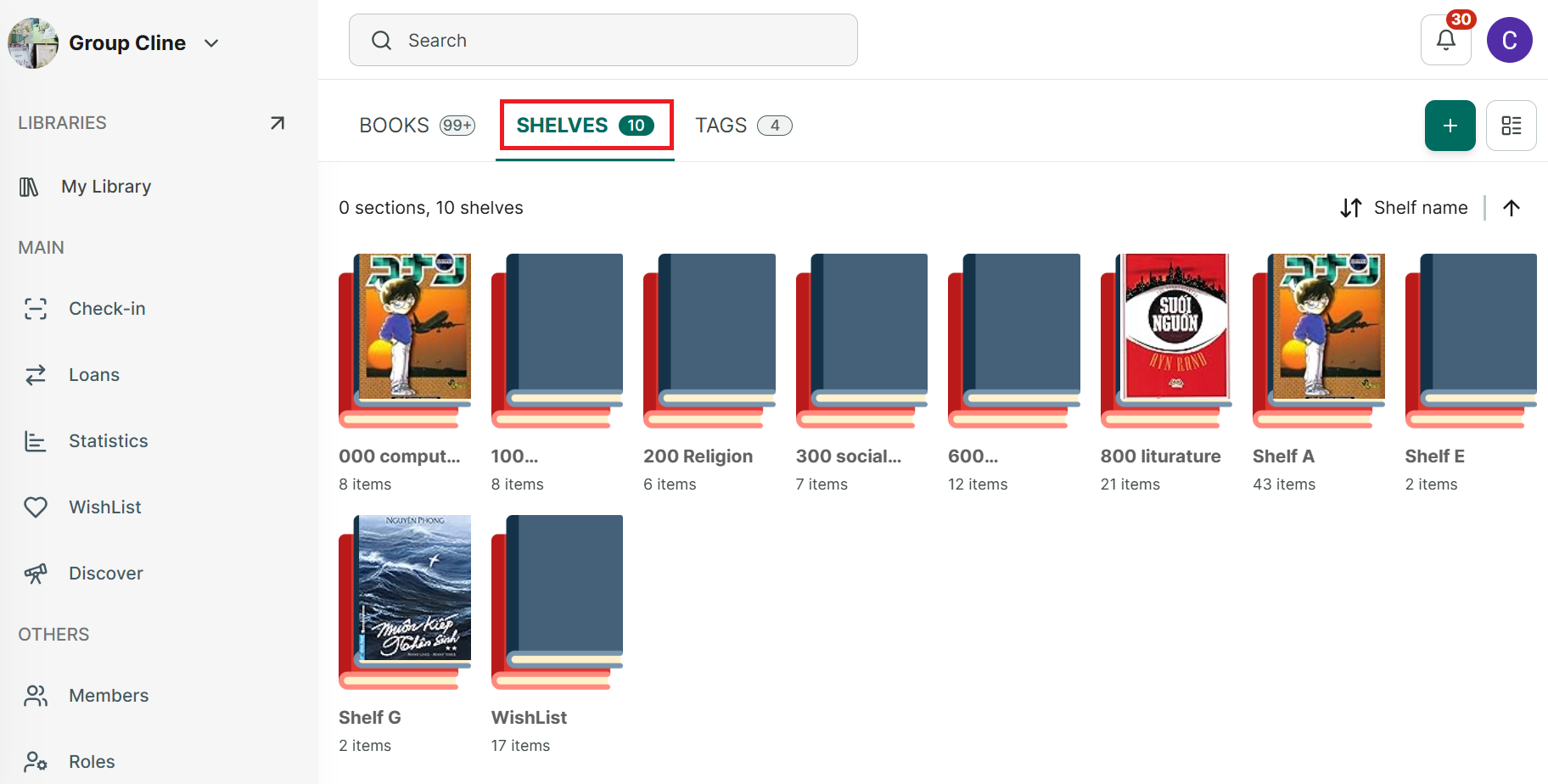This screenshot has width=1548, height=784.
Task: Switch to the BOOKS tab
Action: point(417,126)
